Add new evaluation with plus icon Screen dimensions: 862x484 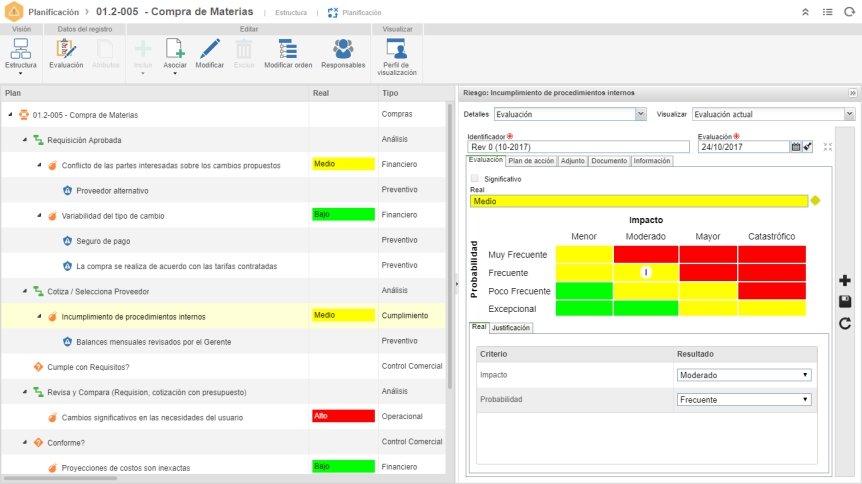tap(845, 280)
